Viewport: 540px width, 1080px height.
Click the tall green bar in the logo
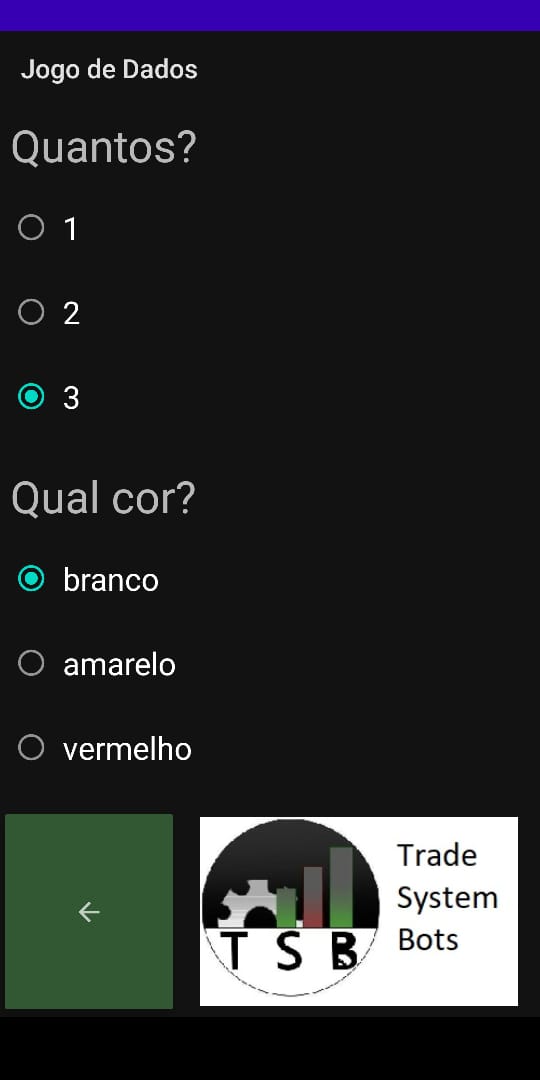pos(341,887)
